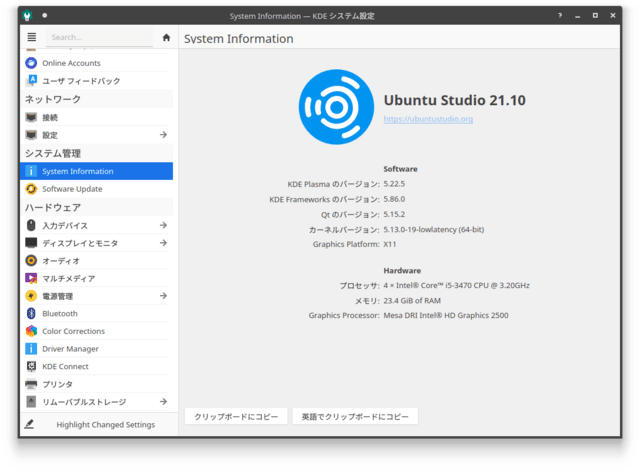Click the Mesa DRI Intel HD Graphics text
The image size is (640, 475).
(x=446, y=315)
